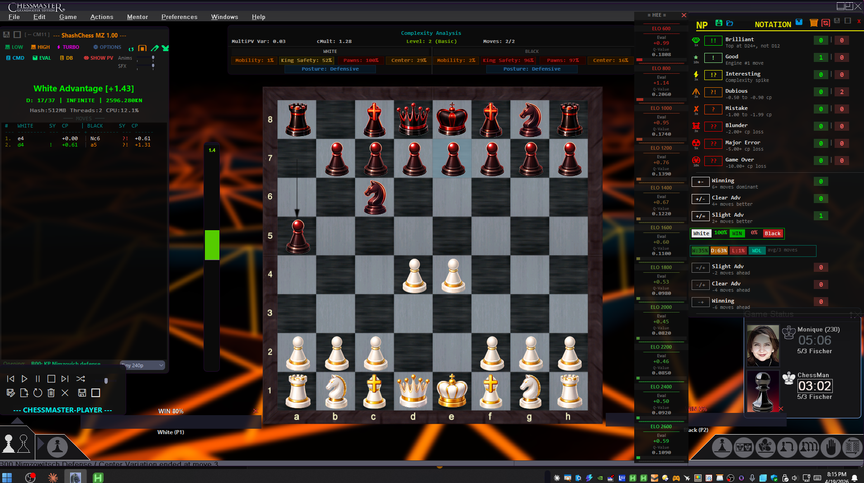Open the Windows menu
The width and height of the screenshot is (864, 483).
(x=224, y=17)
